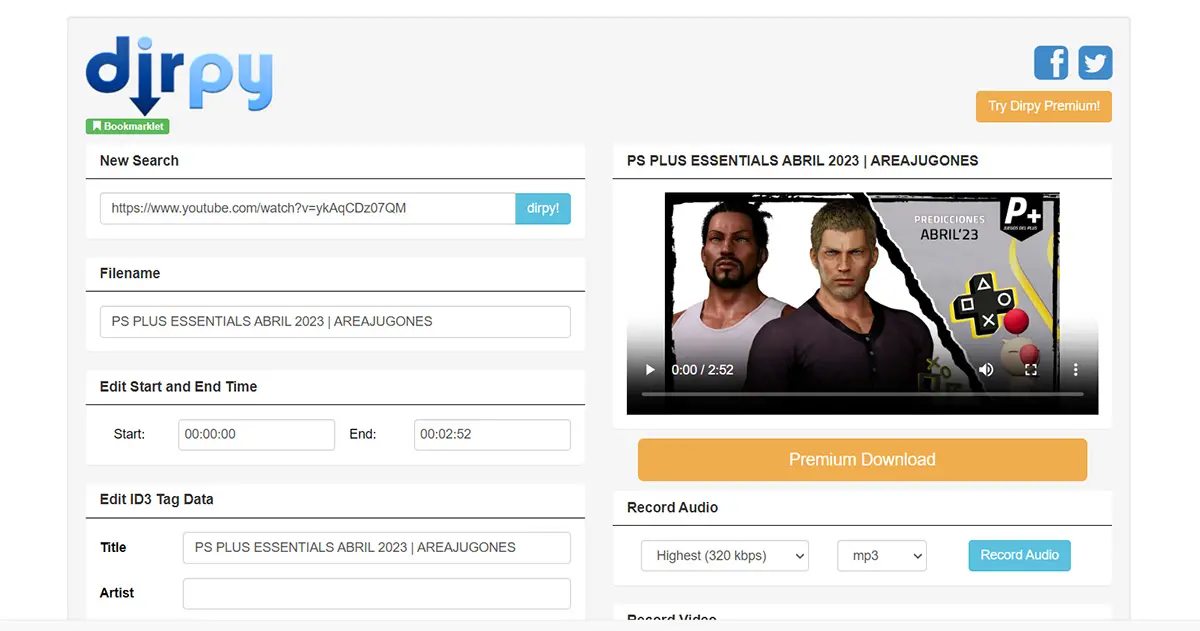
Task: Click the End time field
Action: (492, 435)
